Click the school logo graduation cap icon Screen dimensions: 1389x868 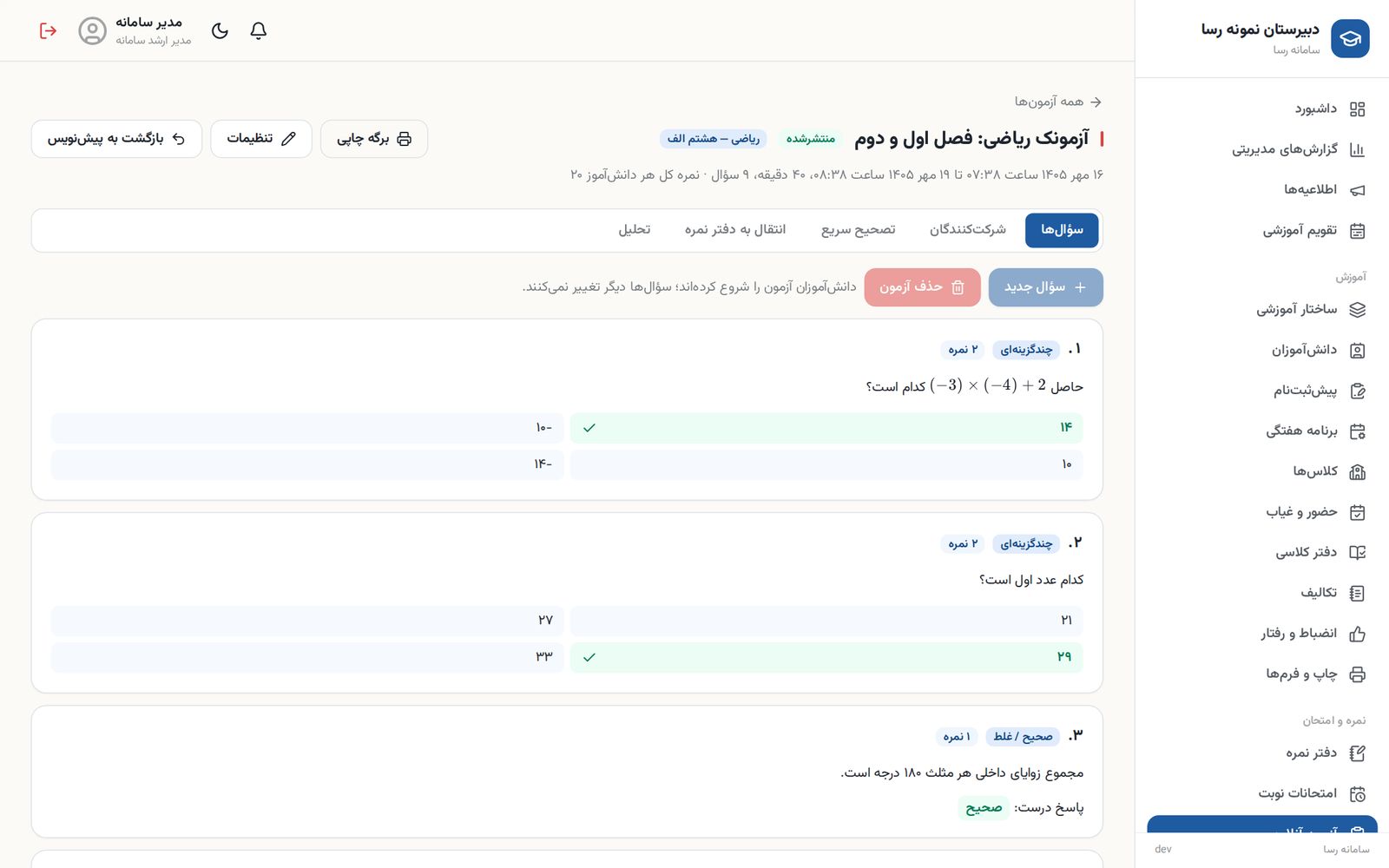(x=1350, y=39)
